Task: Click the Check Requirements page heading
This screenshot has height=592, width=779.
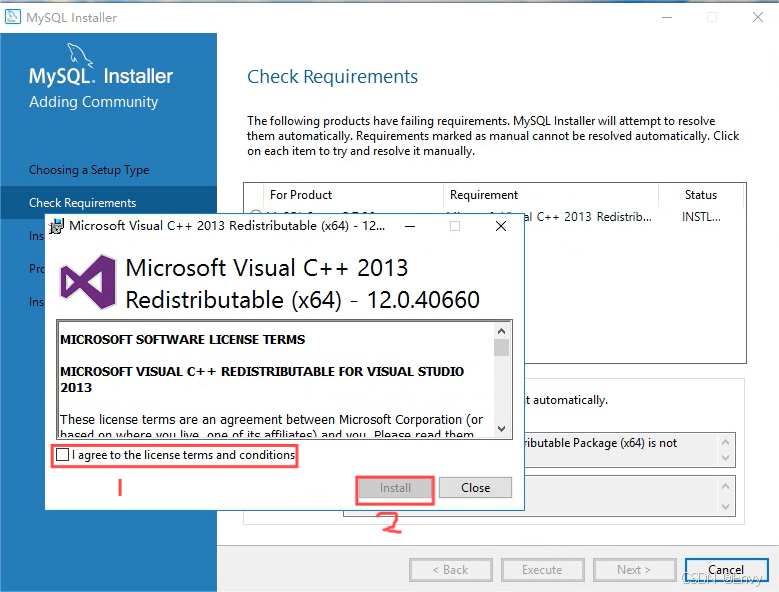Action: 332,76
